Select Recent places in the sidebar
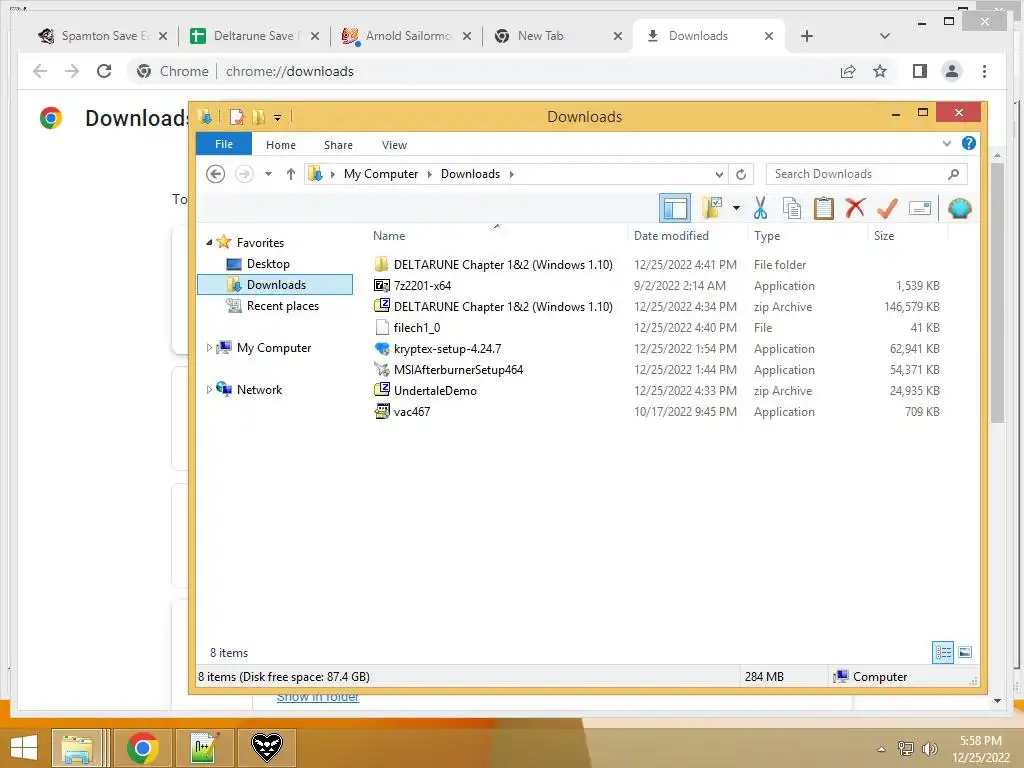Viewport: 1024px width, 768px height. pyautogui.click(x=283, y=306)
